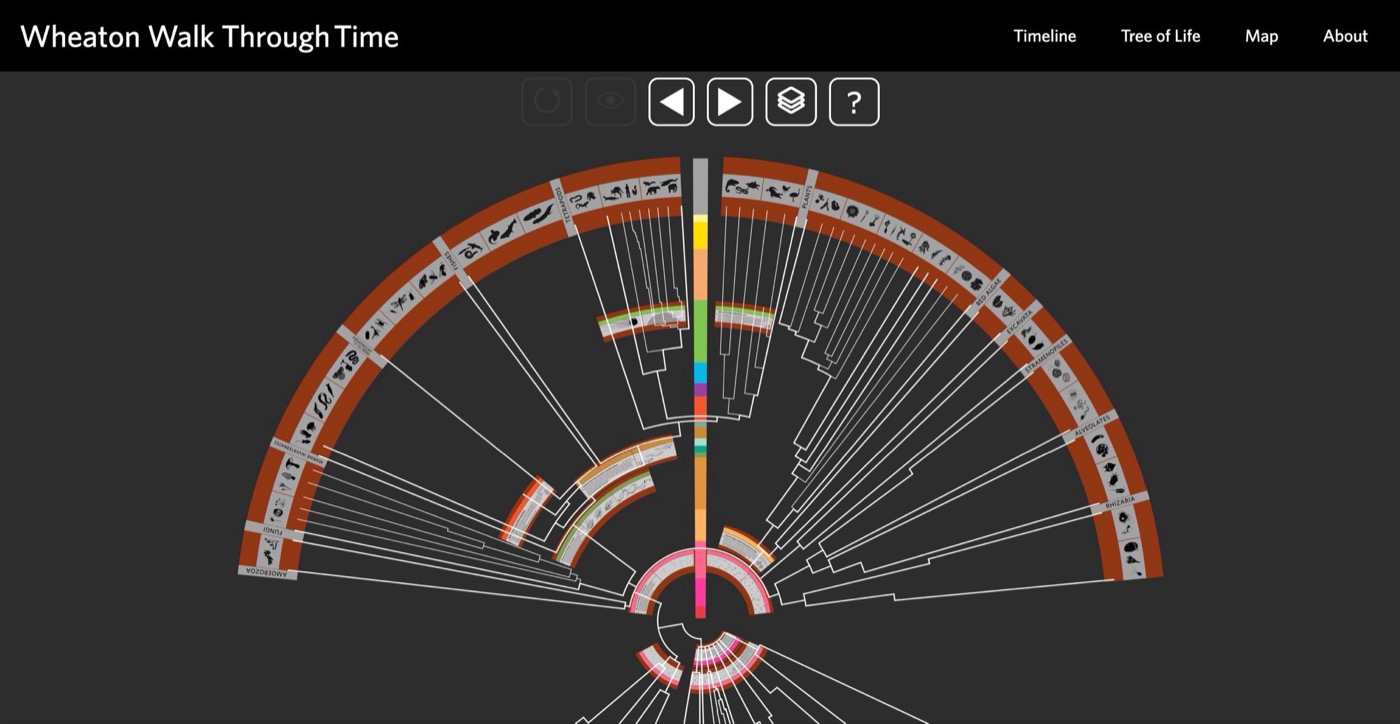Screen dimensions: 1400x724
Task: Select the AMOEBOZOA label at ring's left end
Action: 268,573
